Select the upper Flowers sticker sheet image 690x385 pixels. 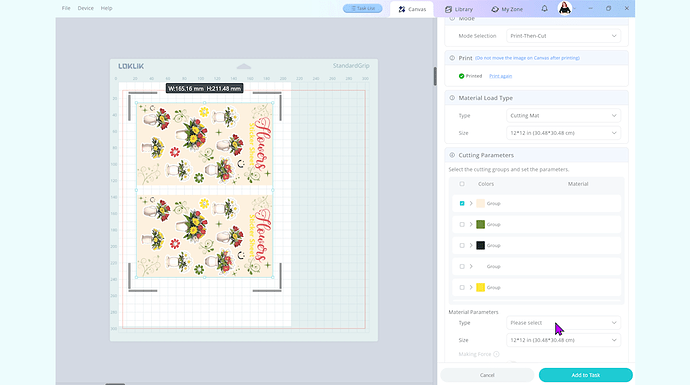pos(205,144)
